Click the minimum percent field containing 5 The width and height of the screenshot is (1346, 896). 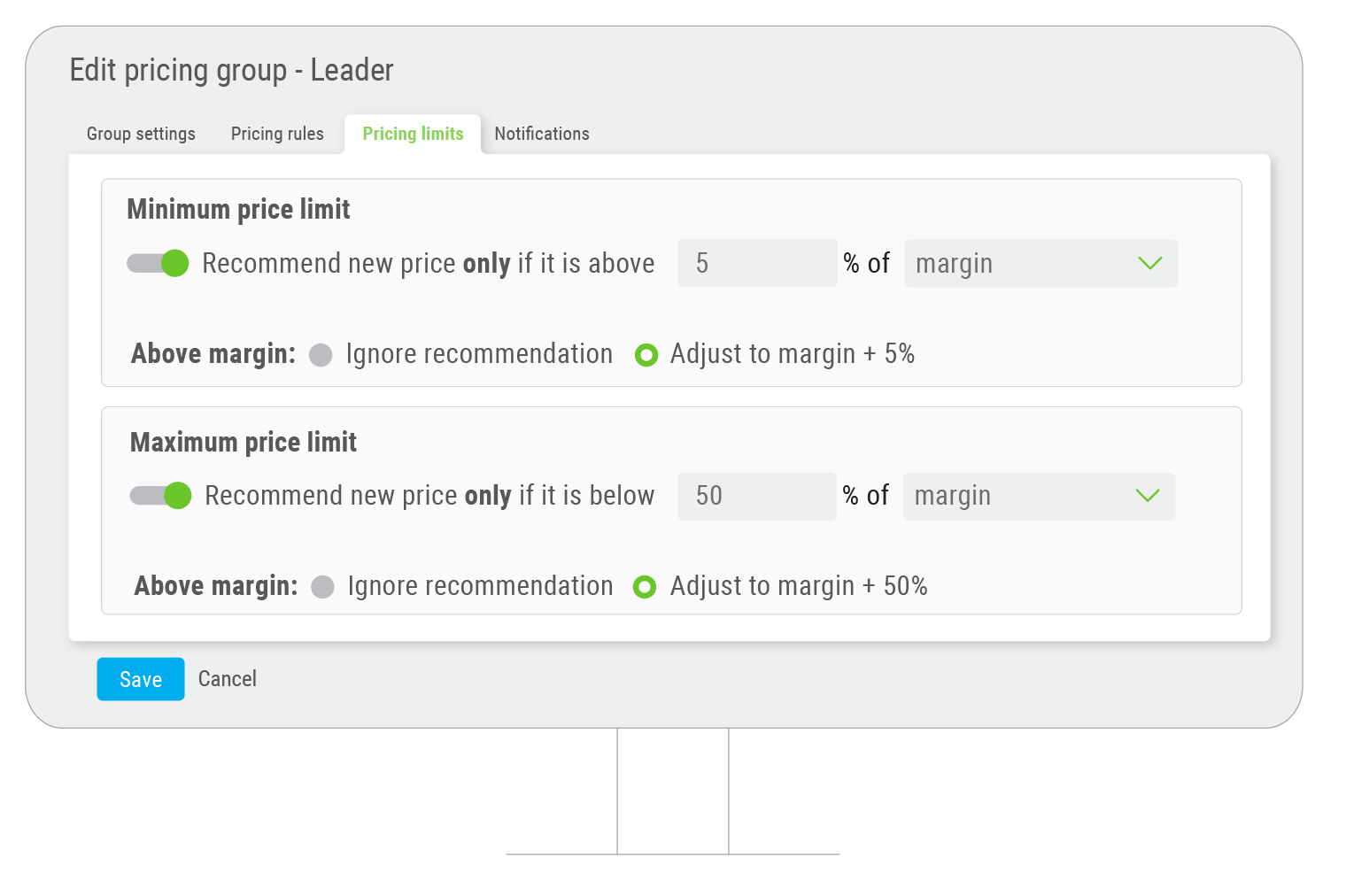tap(757, 263)
